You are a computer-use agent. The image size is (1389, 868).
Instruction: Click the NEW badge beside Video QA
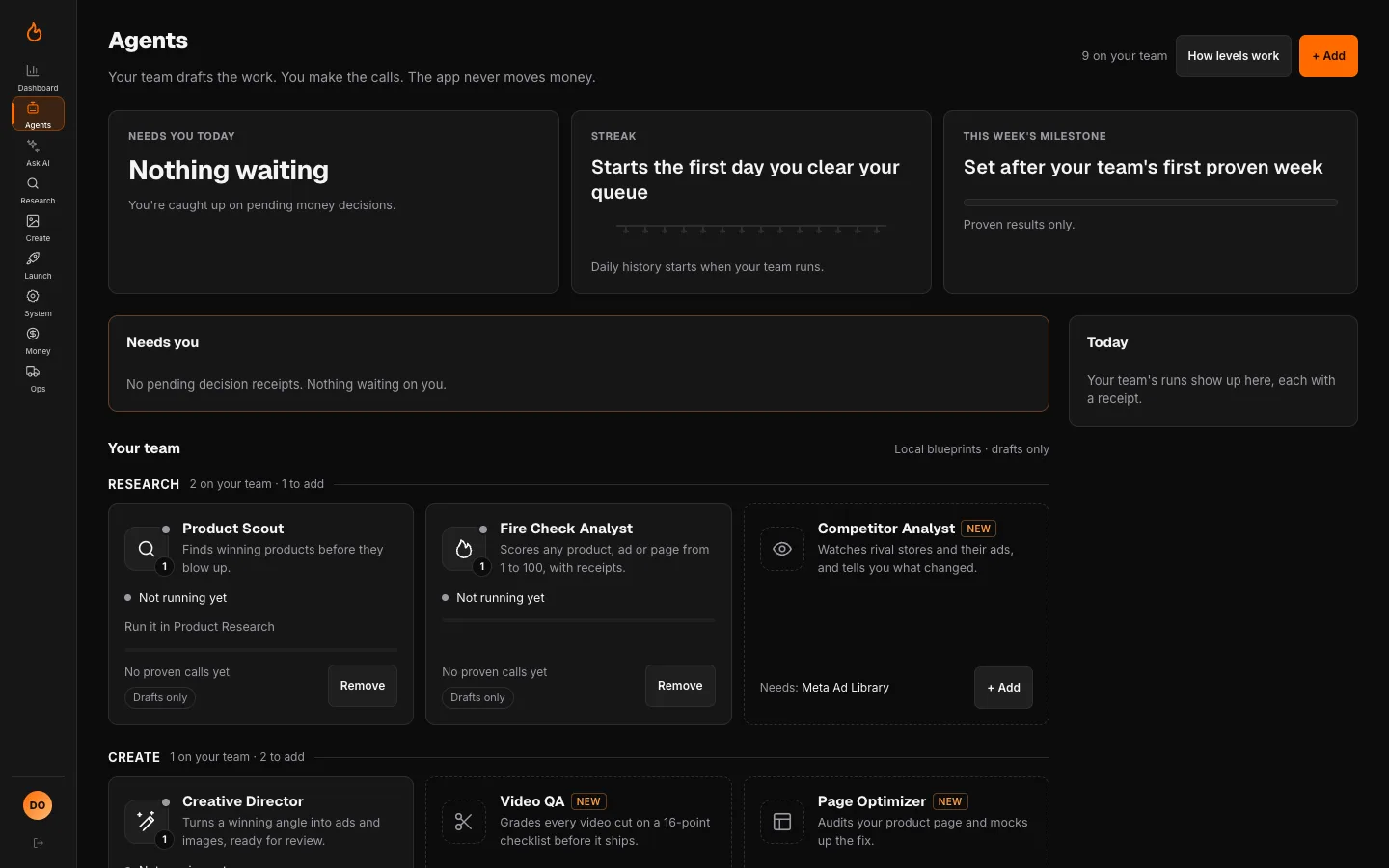coord(588,801)
